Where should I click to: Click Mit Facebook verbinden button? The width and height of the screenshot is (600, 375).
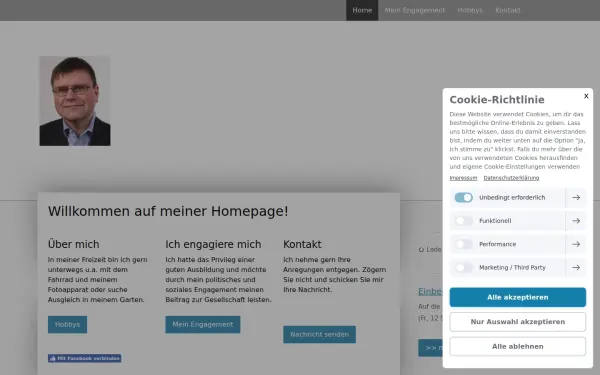coord(85,358)
